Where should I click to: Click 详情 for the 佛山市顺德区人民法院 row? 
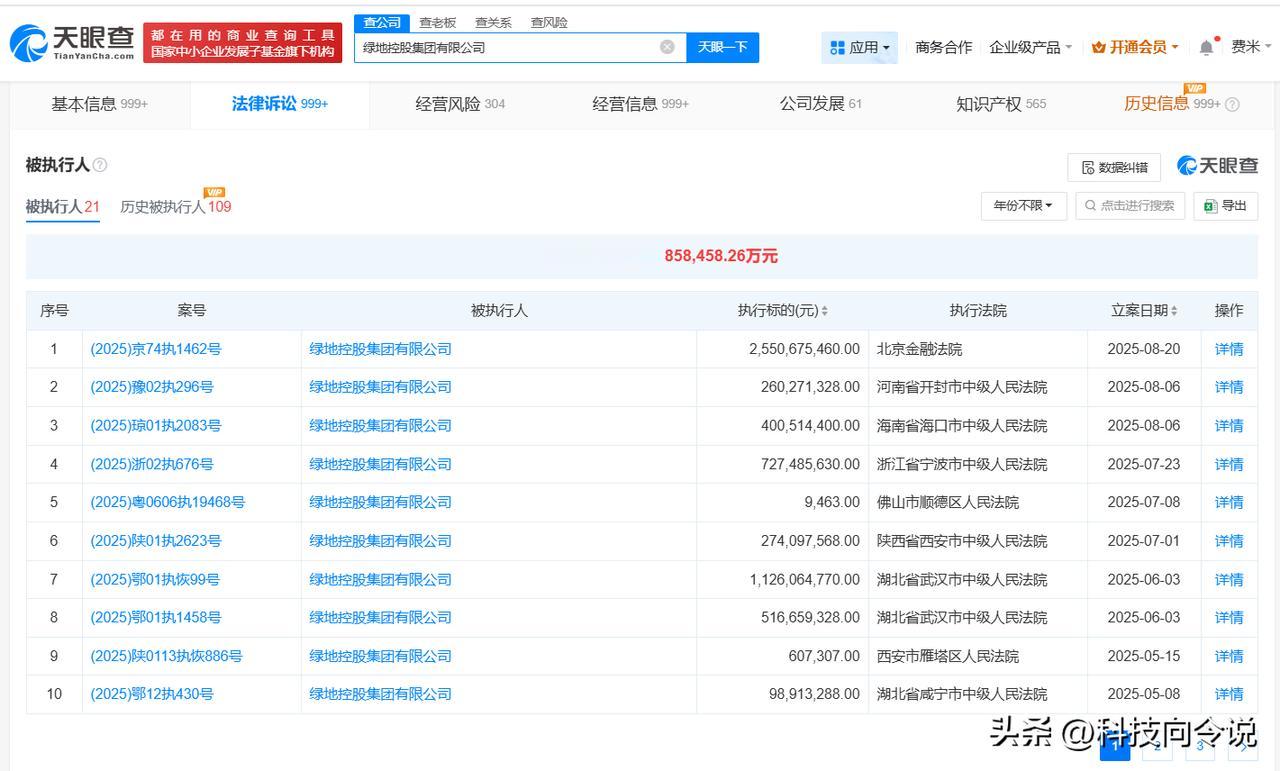pyautogui.click(x=1229, y=502)
